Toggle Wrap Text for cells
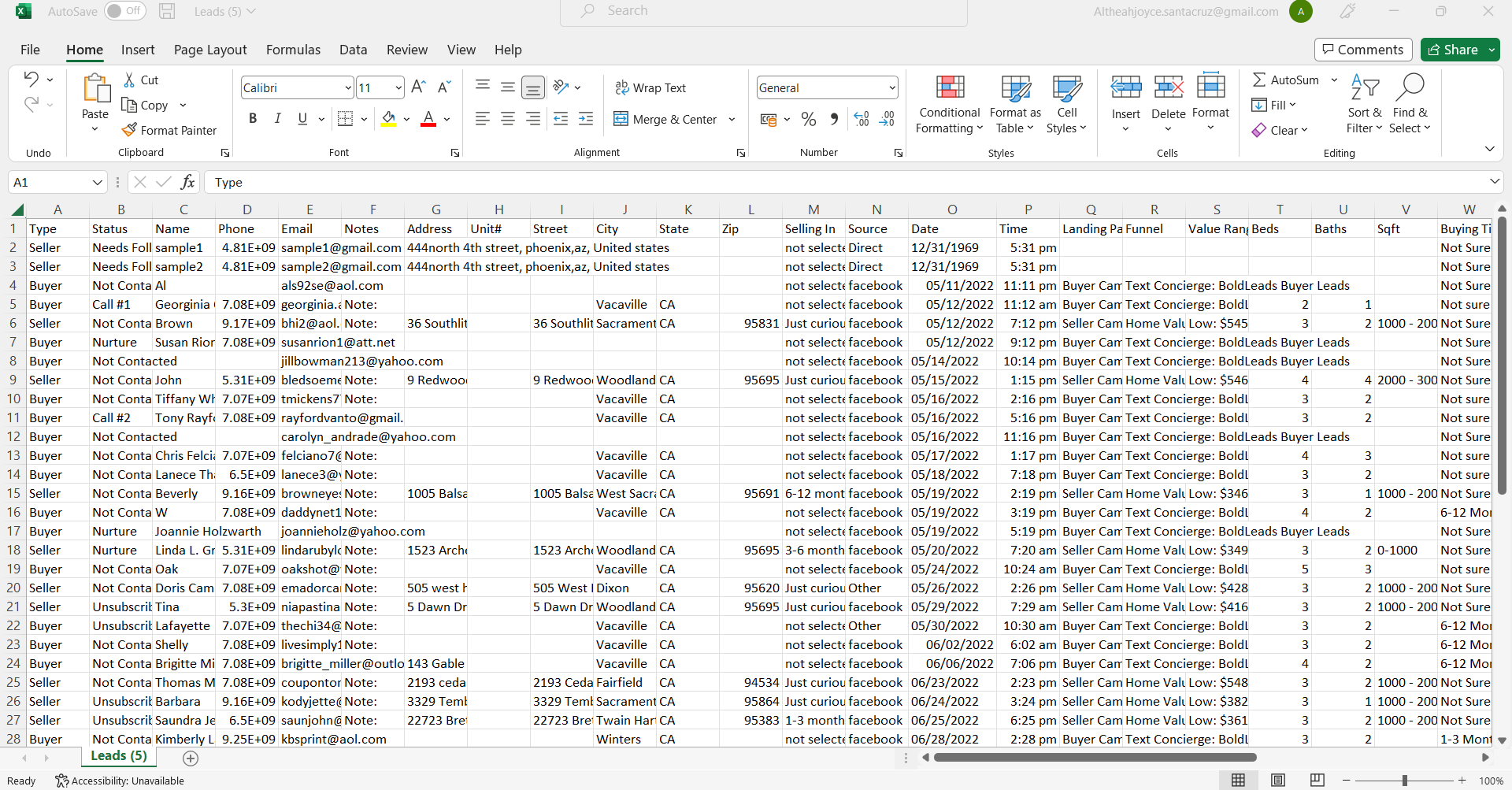This screenshot has width=1512, height=790. pyautogui.click(x=650, y=87)
